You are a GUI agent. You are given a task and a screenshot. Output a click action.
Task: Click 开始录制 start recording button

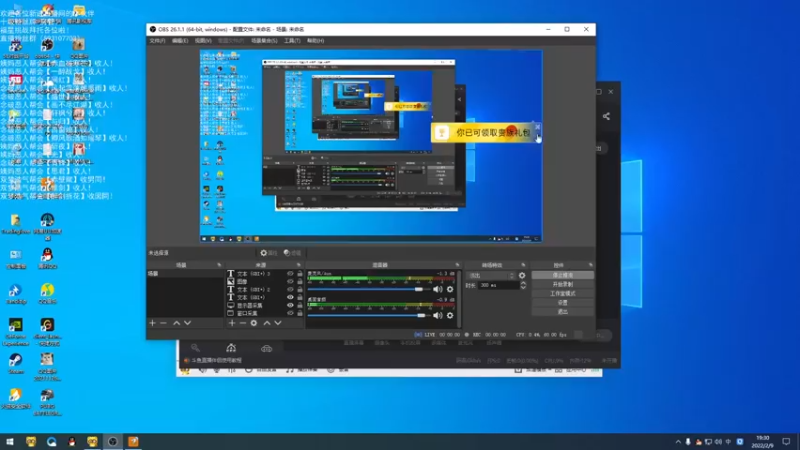[x=563, y=284]
